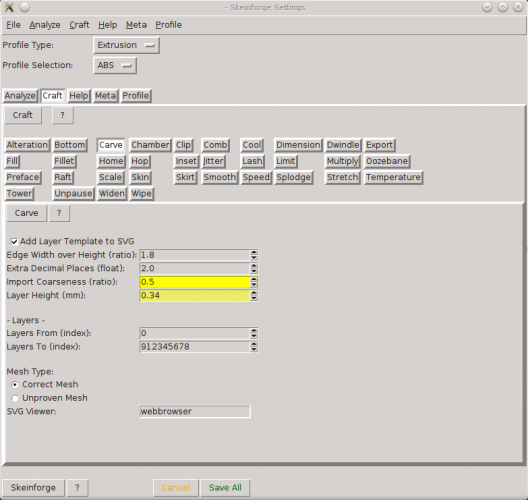Increase Edge Width over Height spinner
Screen dimensions: 528x500
[x=254, y=252]
